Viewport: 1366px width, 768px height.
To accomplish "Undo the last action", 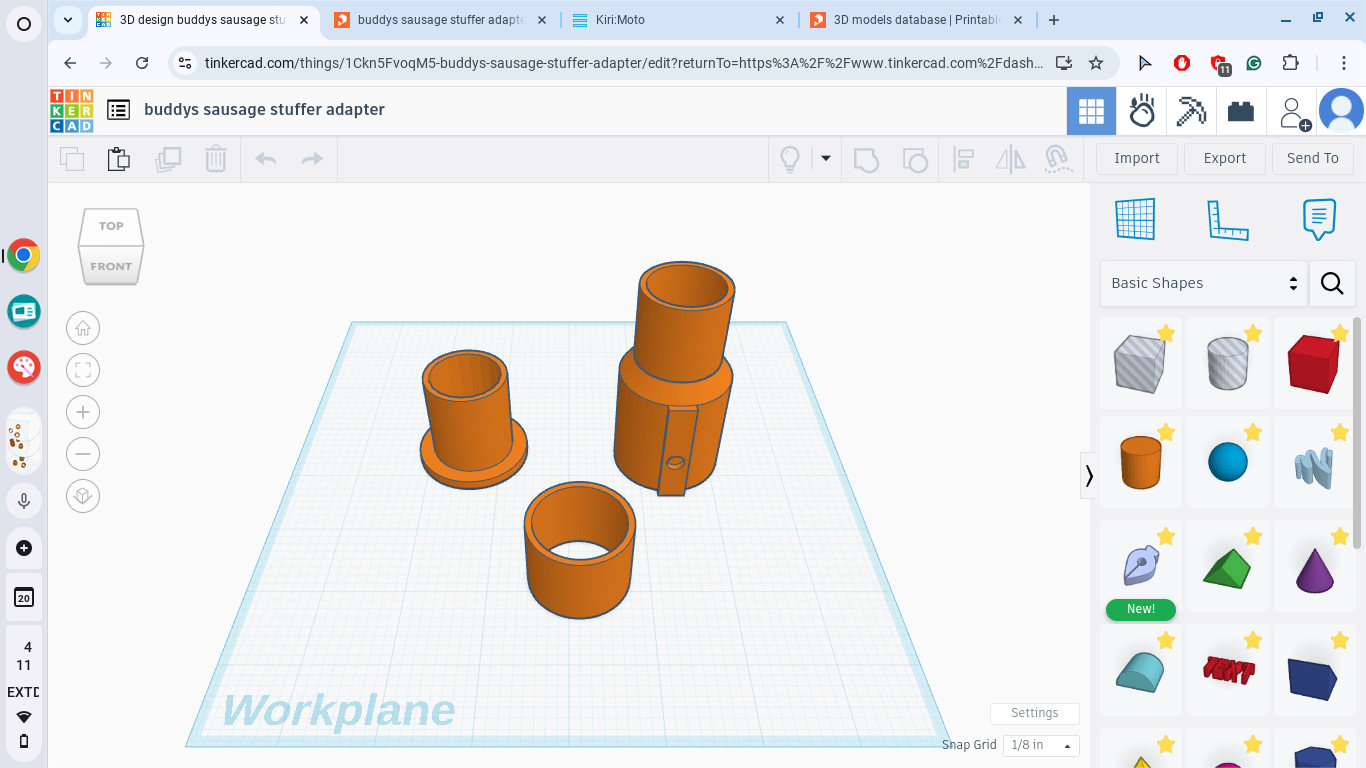I will pyautogui.click(x=265, y=159).
